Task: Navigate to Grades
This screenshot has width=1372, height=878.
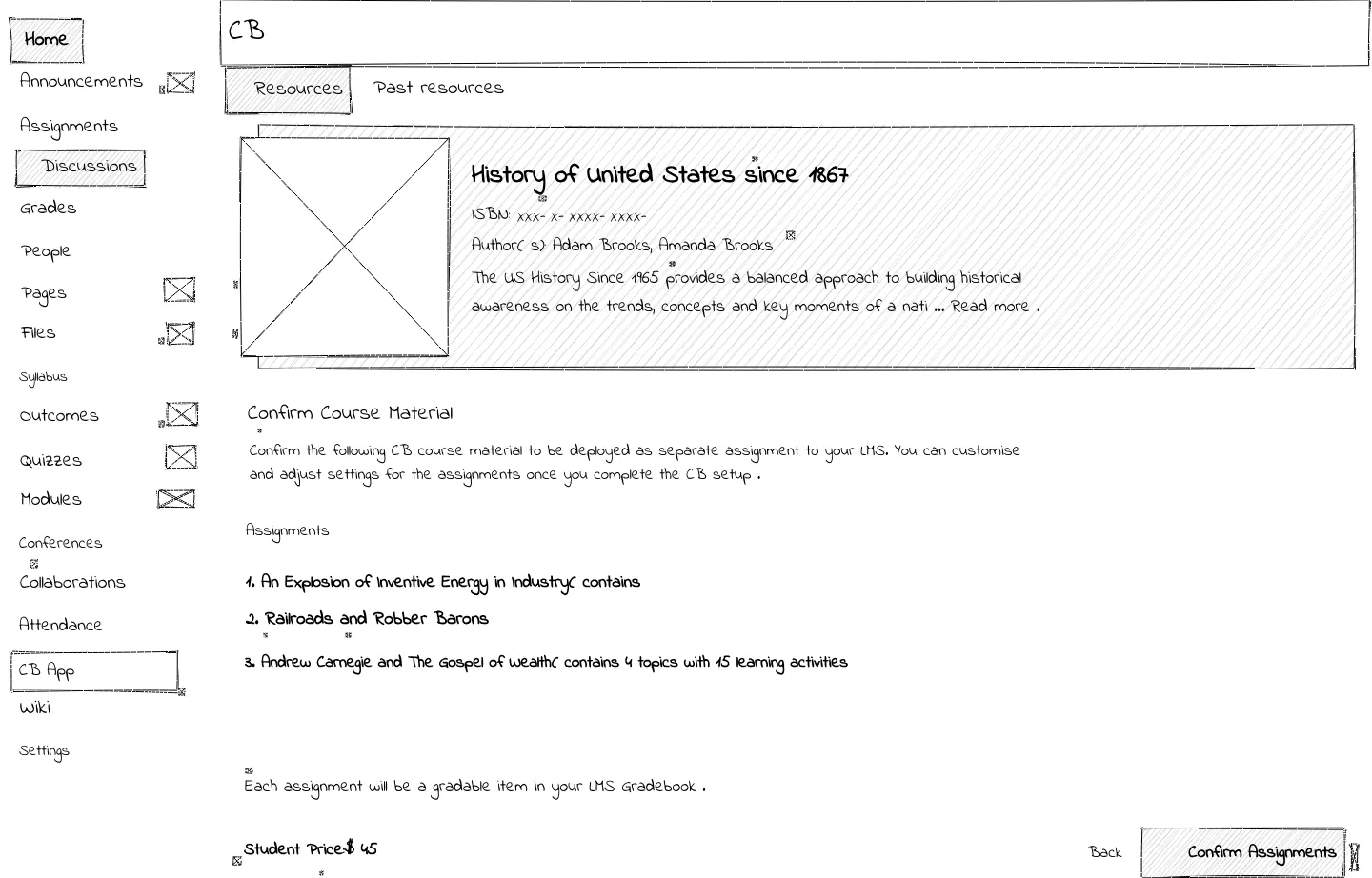Action: [x=48, y=209]
